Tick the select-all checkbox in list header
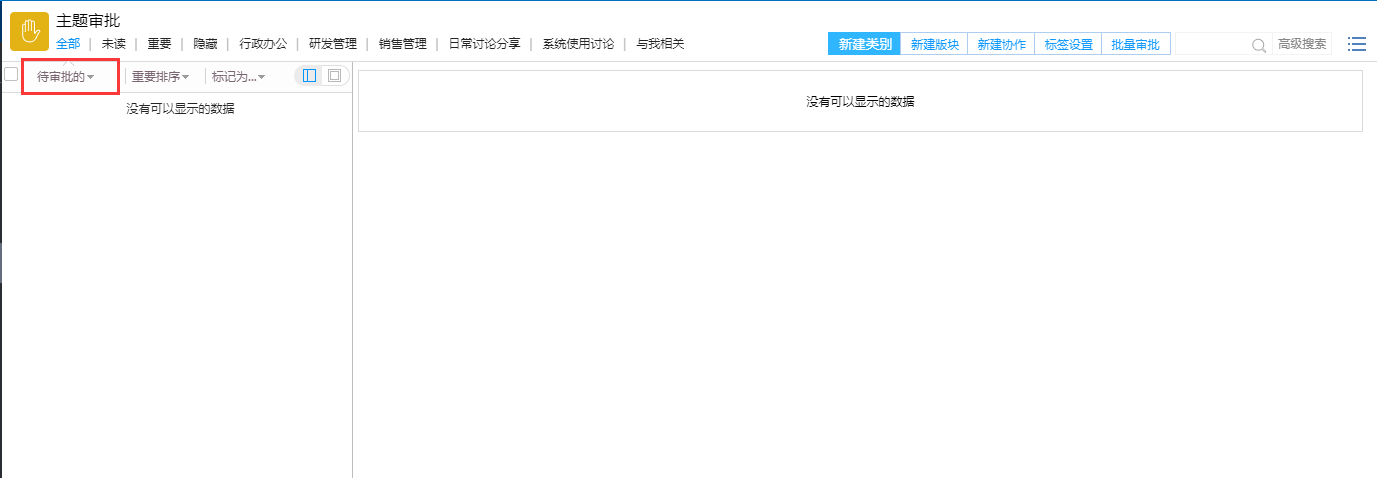Screen dimensions: 1377x478 [x=11, y=74]
